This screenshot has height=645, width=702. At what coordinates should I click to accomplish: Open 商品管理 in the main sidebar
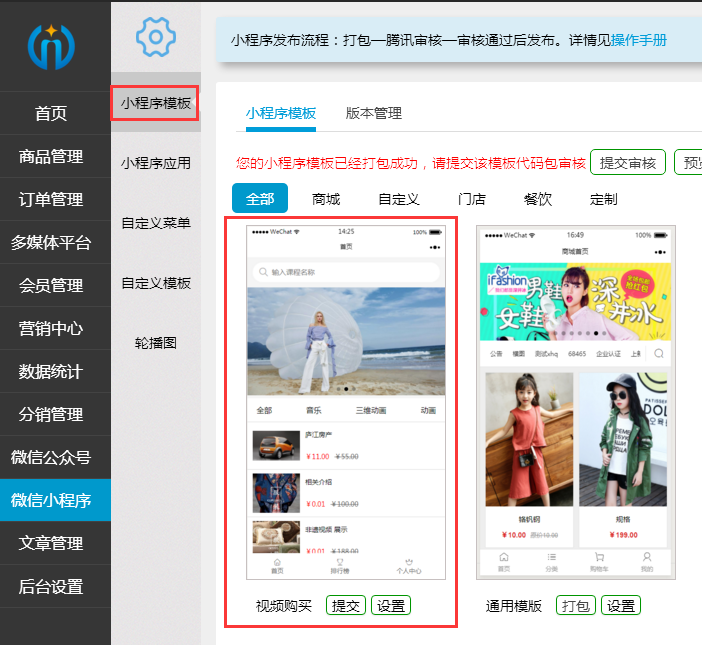pyautogui.click(x=51, y=157)
